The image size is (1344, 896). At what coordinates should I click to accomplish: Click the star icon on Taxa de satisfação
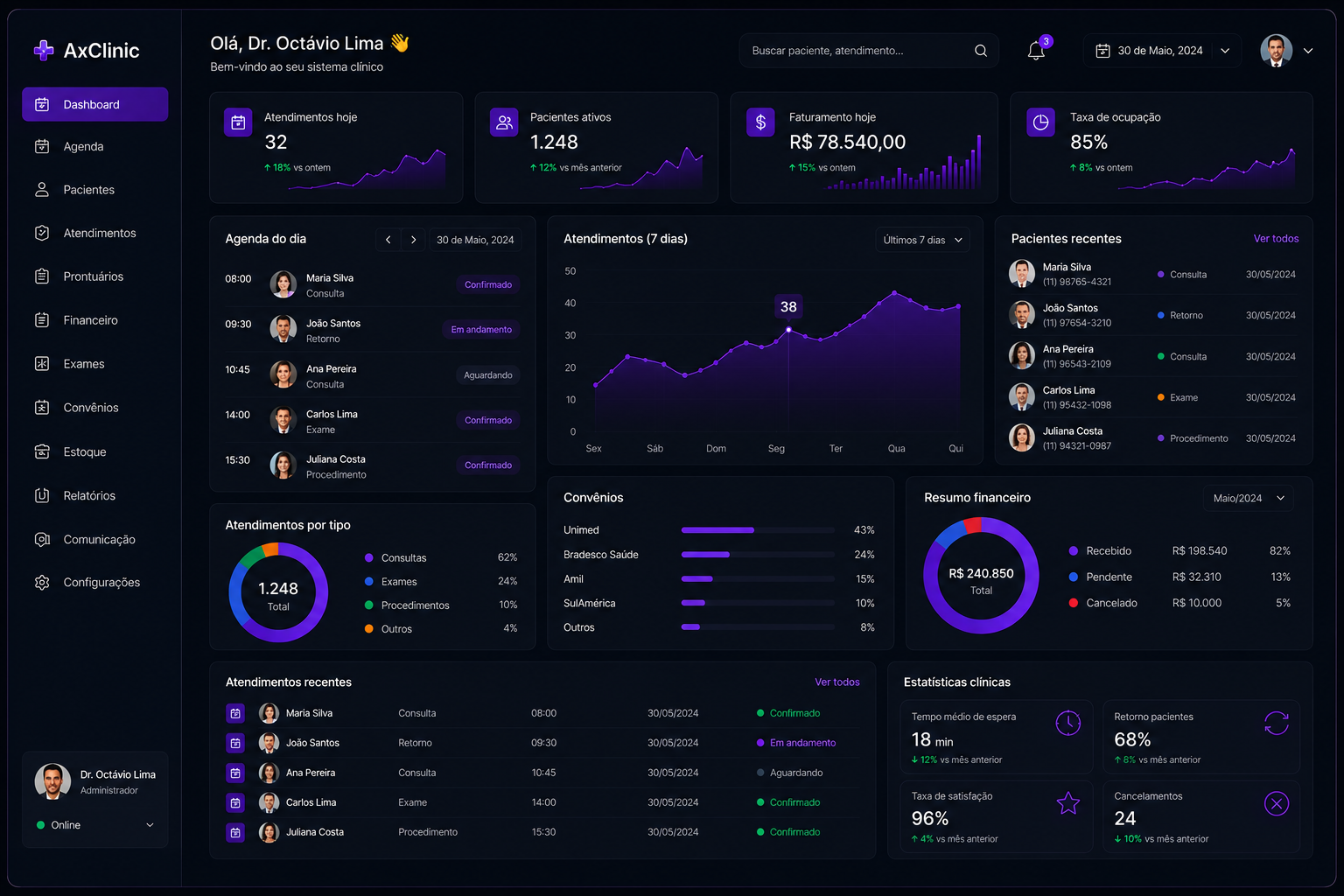click(x=1067, y=802)
